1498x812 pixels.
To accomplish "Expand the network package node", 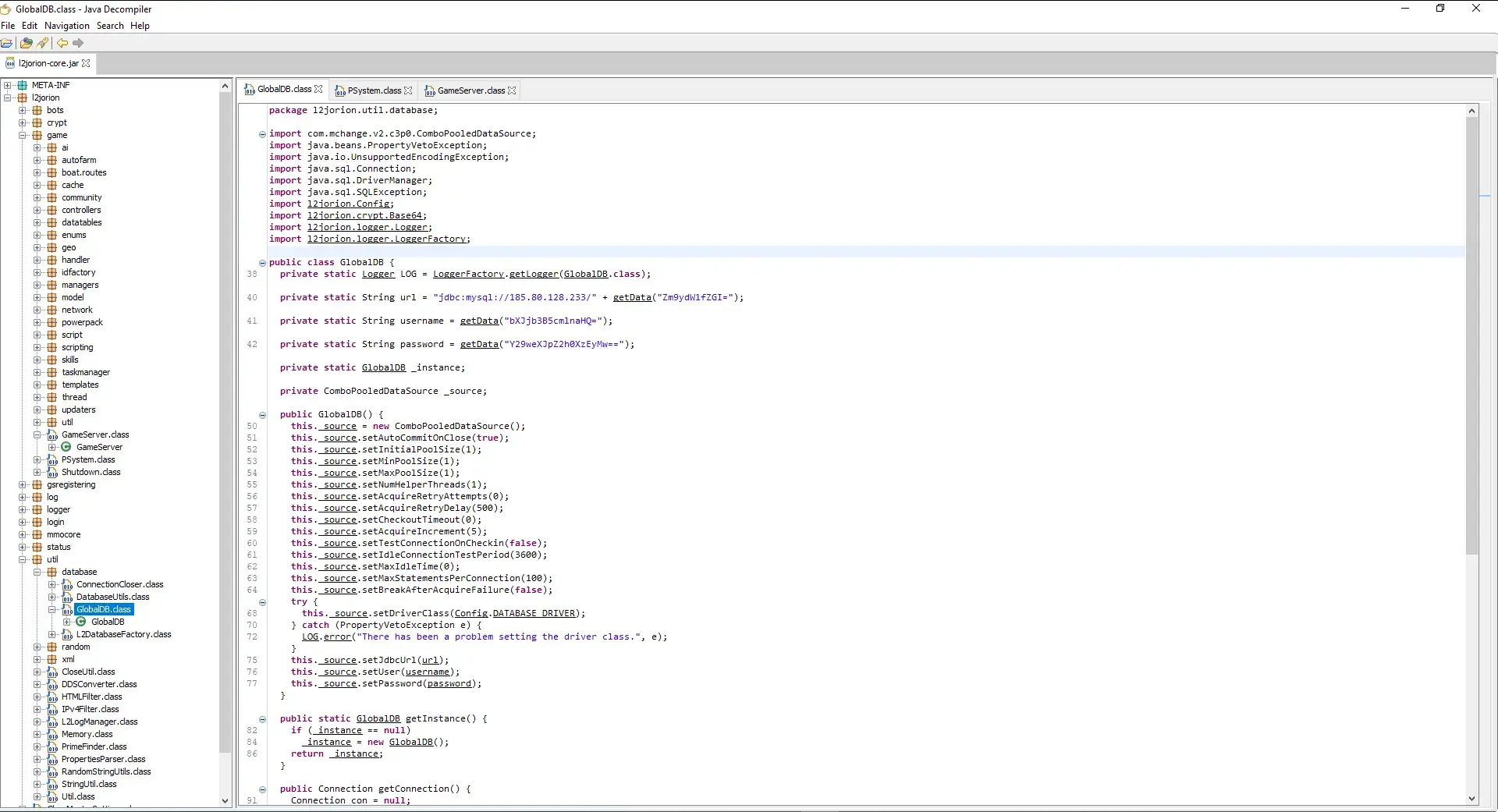I will pos(37,310).
